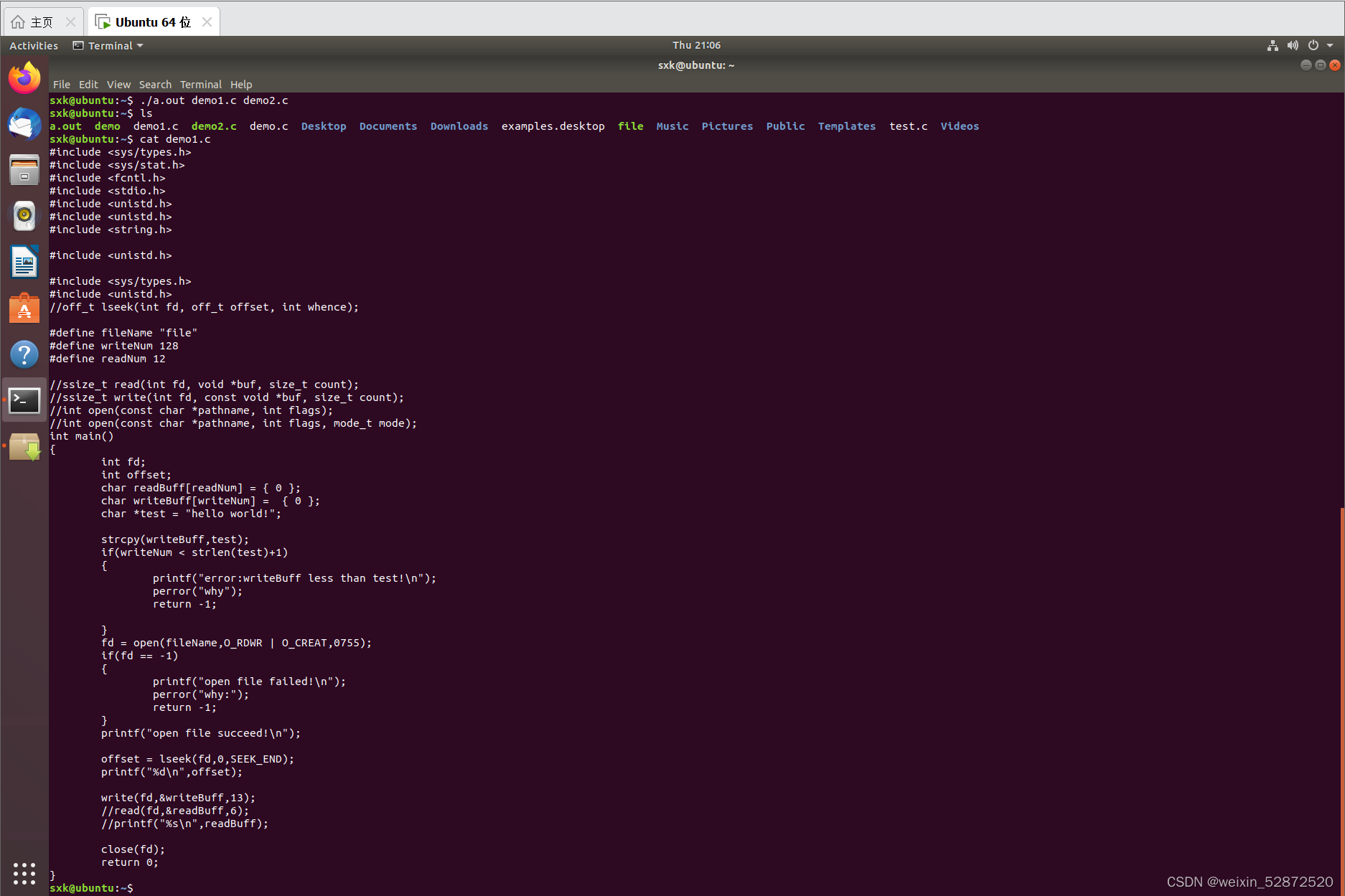Click the a.out executable name in listing
Screen dimensions: 1345x896
65,126
